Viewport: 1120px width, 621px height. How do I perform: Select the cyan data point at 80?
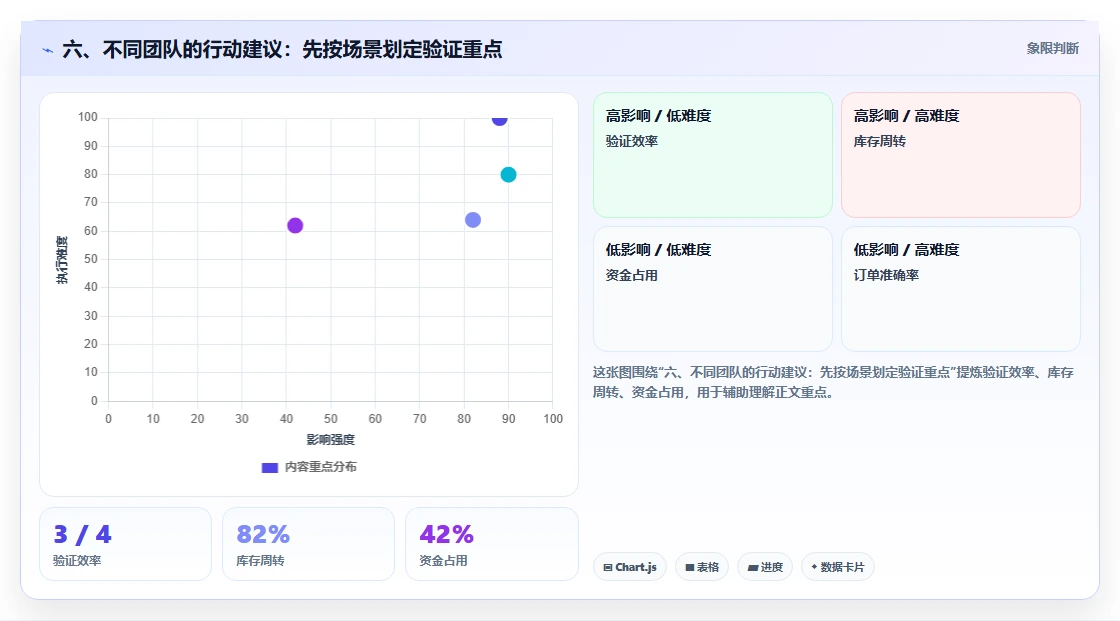(508, 174)
